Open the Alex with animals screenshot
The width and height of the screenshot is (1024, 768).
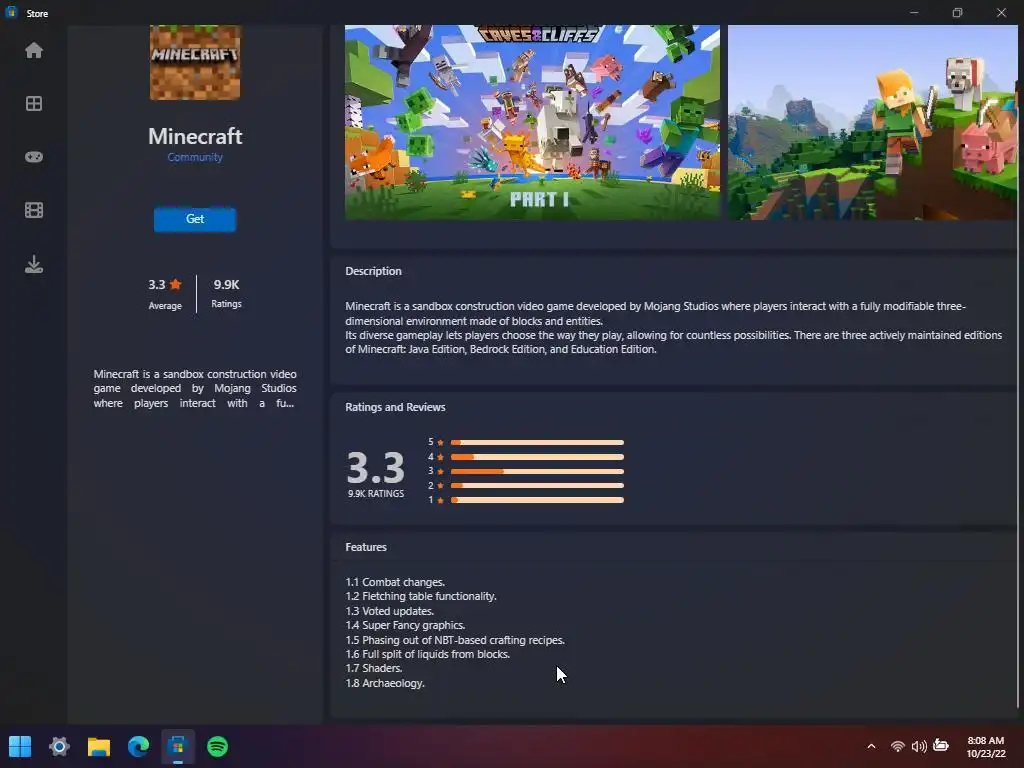tap(872, 122)
